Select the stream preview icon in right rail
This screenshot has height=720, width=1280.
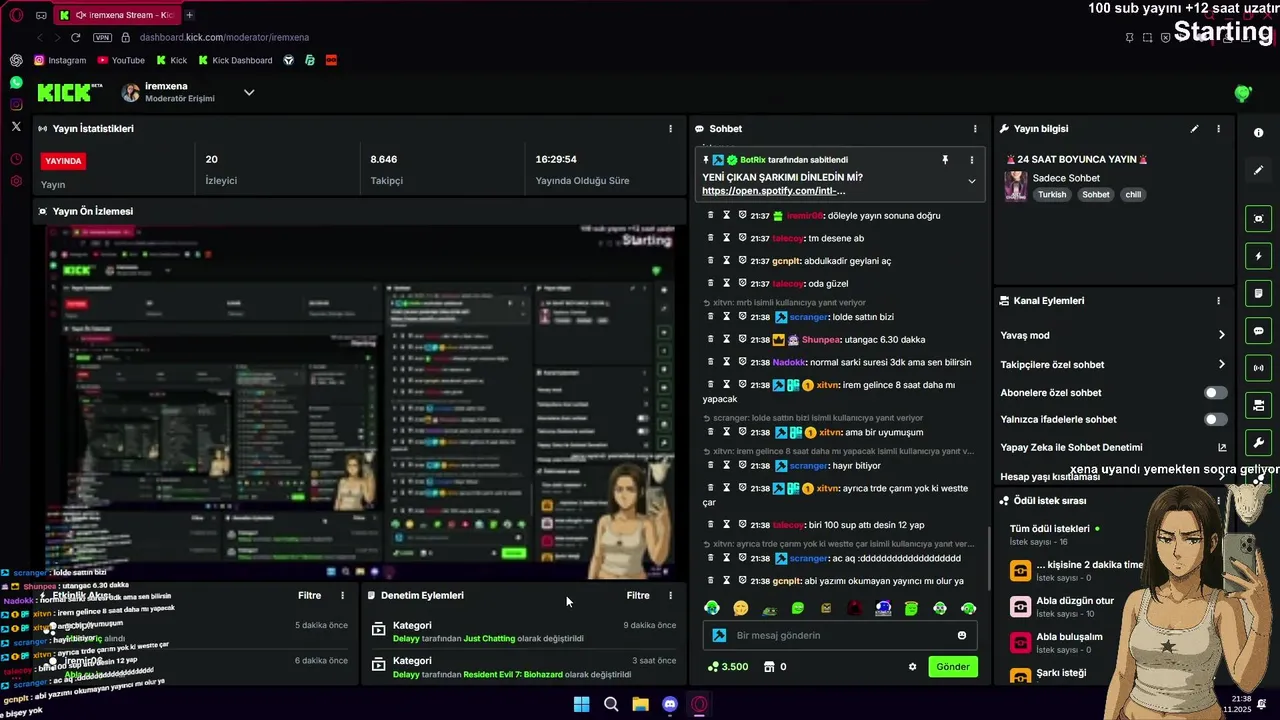click(1258, 219)
